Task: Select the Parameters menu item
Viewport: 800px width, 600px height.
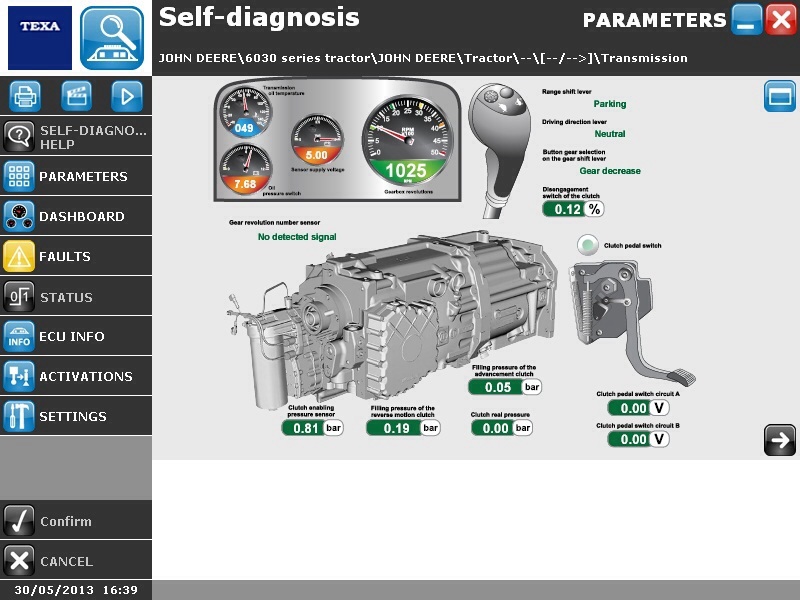Action: point(76,176)
